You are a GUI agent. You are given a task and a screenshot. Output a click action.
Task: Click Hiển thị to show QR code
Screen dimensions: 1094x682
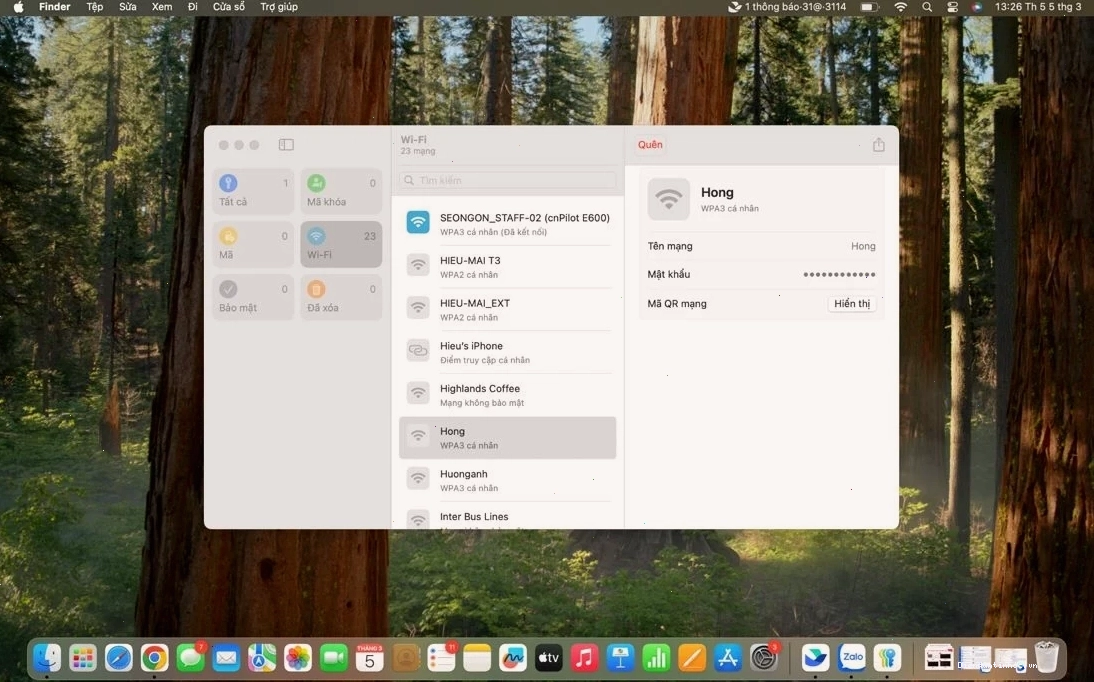point(852,304)
